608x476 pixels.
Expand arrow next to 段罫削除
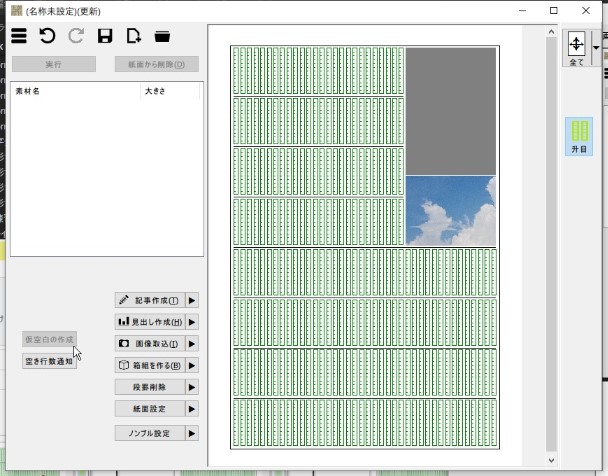pyautogui.click(x=192, y=387)
